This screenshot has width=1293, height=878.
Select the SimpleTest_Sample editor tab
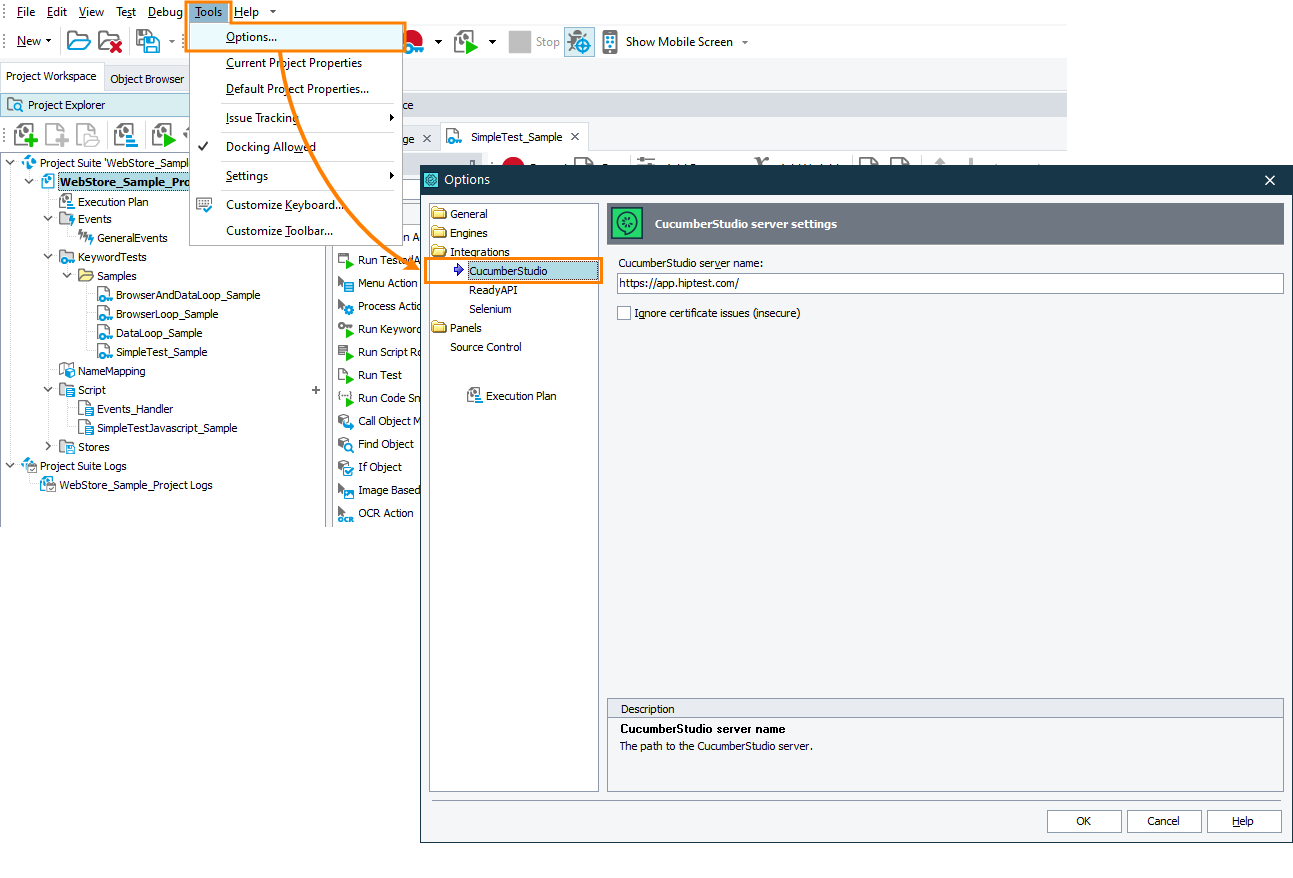(x=516, y=137)
